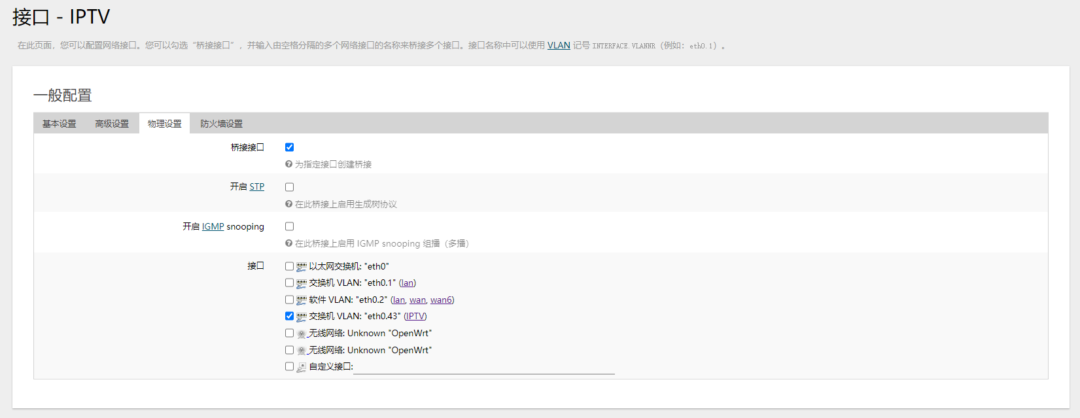Click the software VLAN icon beside "eth0.2"
1080x418 pixels.
point(301,300)
